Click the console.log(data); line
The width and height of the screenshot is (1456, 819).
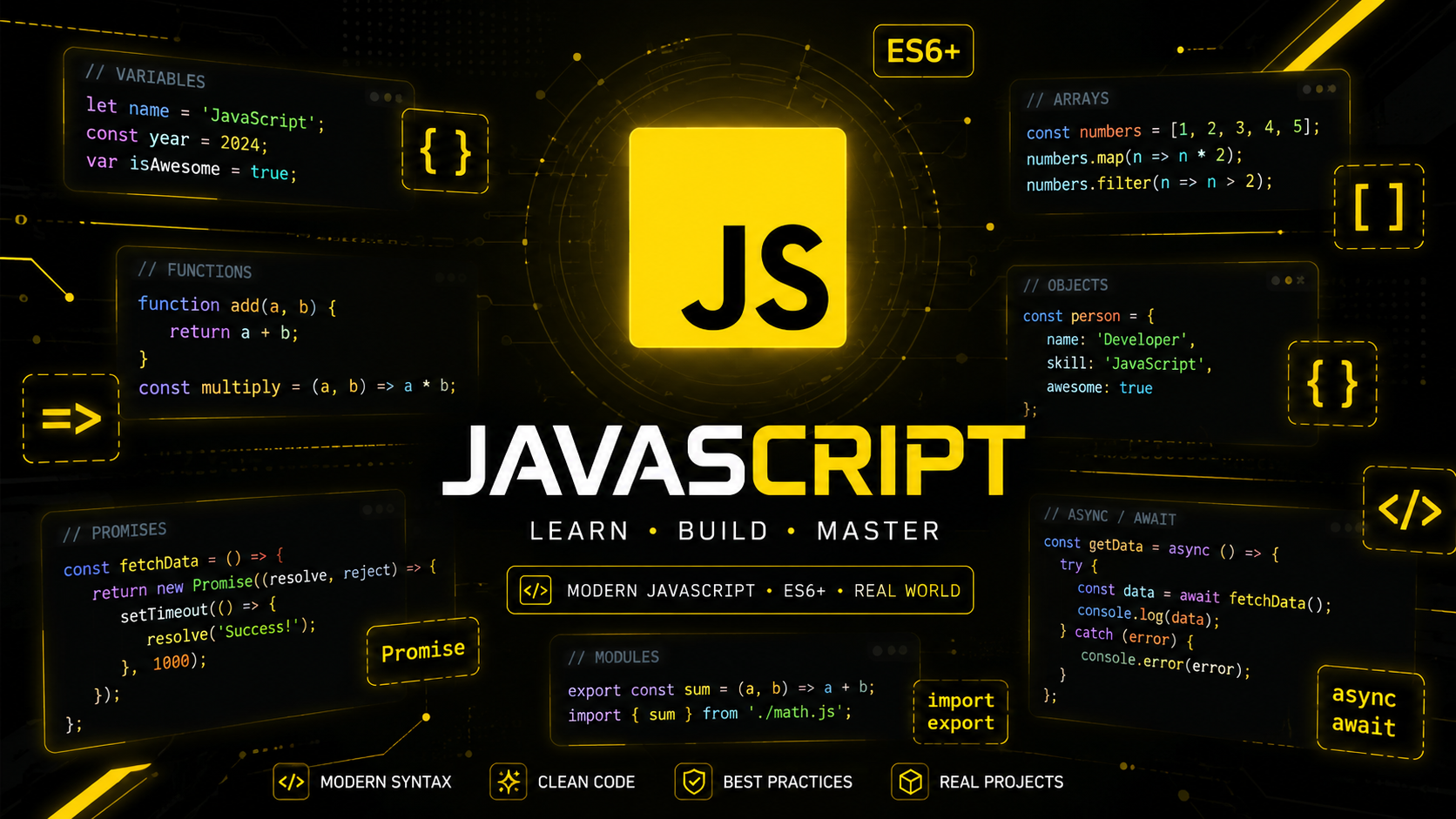click(1149, 615)
